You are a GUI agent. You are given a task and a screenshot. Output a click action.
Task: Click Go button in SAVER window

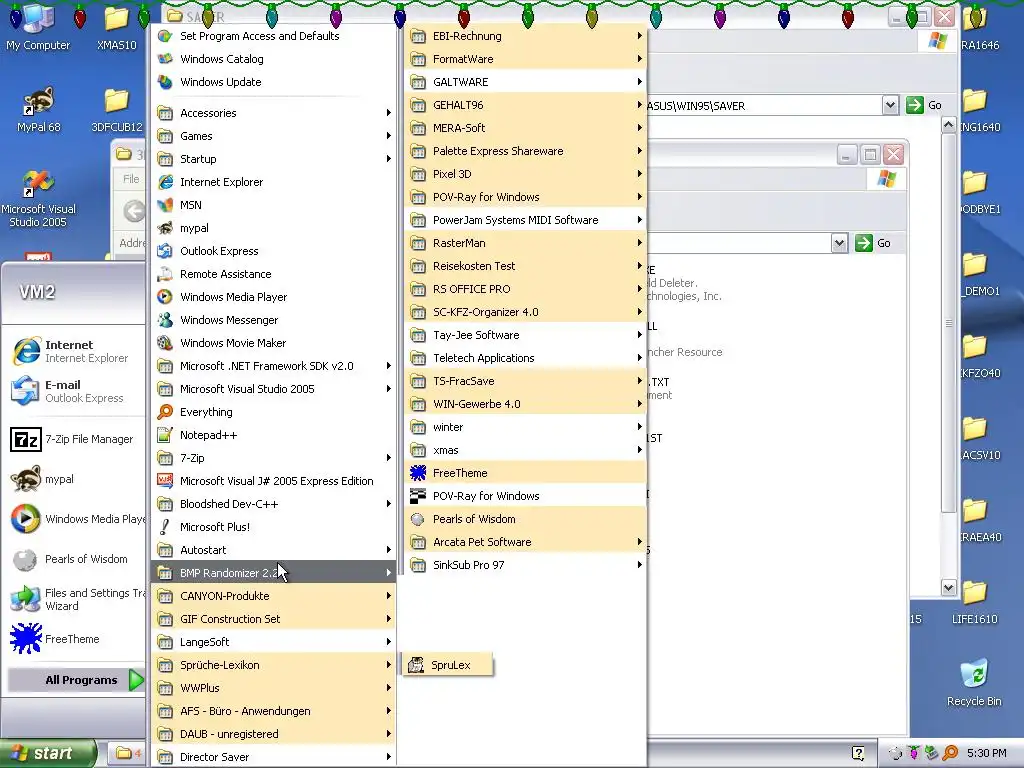pos(924,105)
